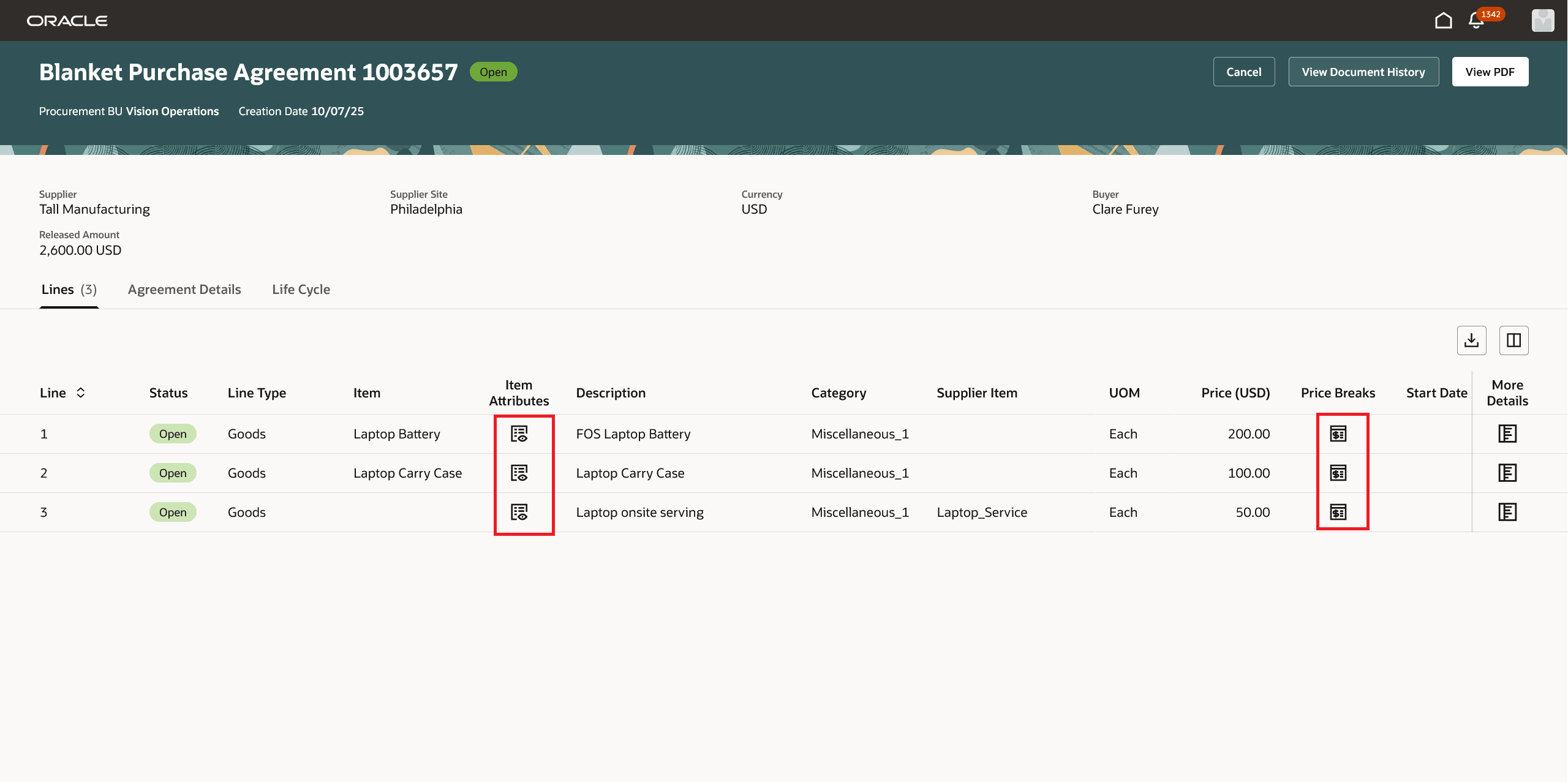Switch to Life Cycle tab
This screenshot has height=782, width=1568.
301,290
